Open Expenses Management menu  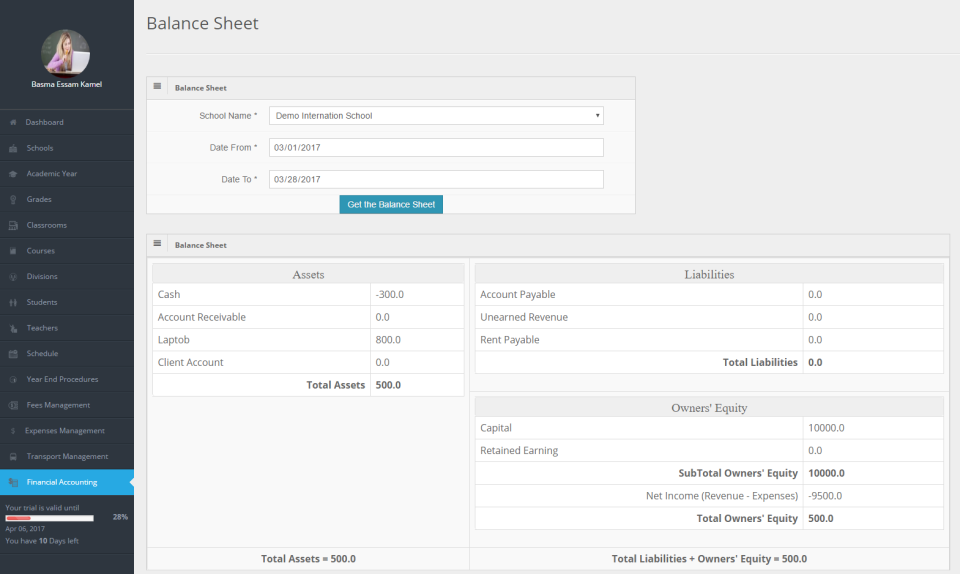click(x=64, y=431)
